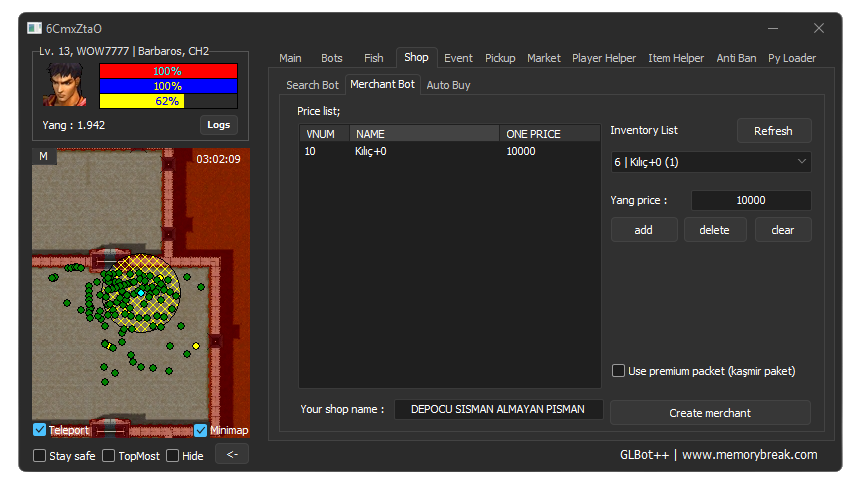Switch to the Main tab
This screenshot has height=498, width=857.
pos(290,58)
